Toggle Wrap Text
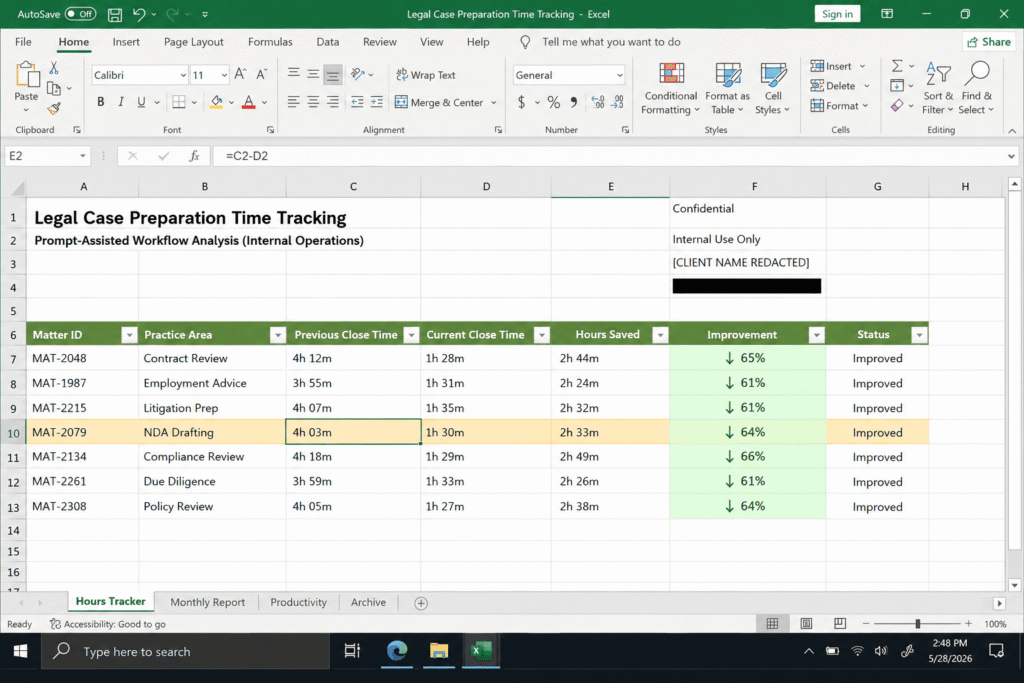 click(426, 75)
